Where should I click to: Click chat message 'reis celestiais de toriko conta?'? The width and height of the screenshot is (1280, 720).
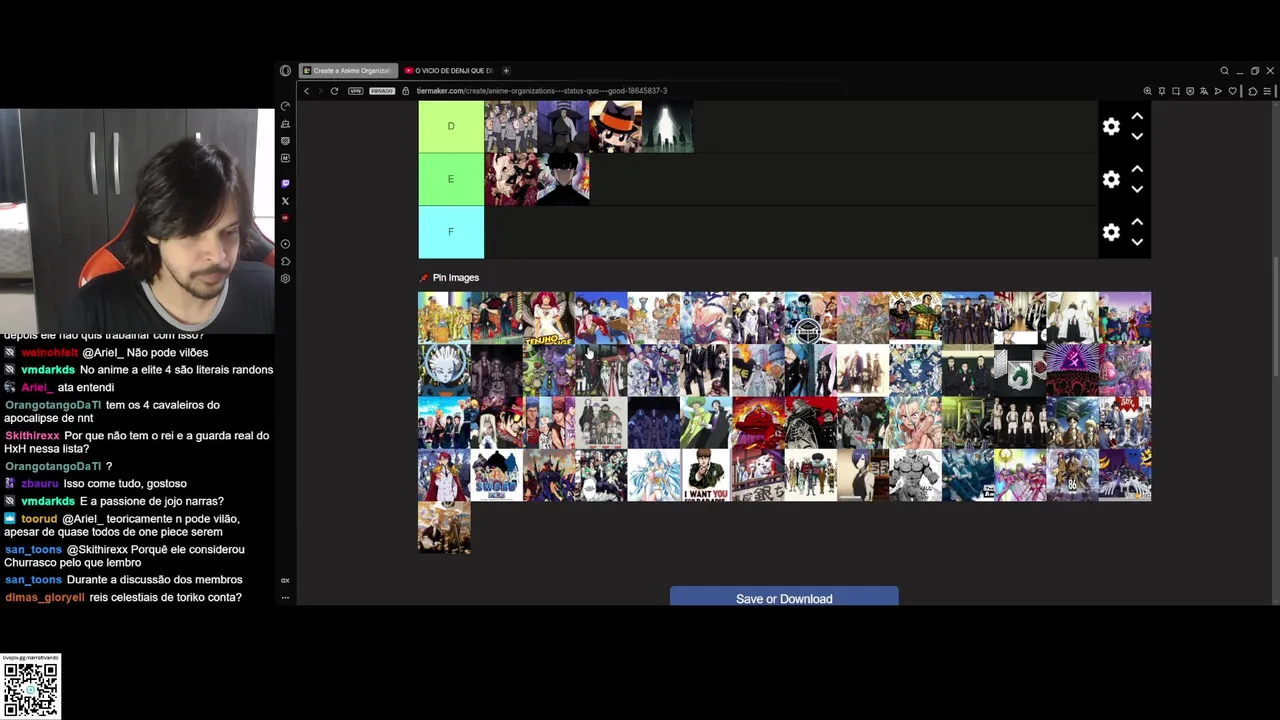pos(166,598)
